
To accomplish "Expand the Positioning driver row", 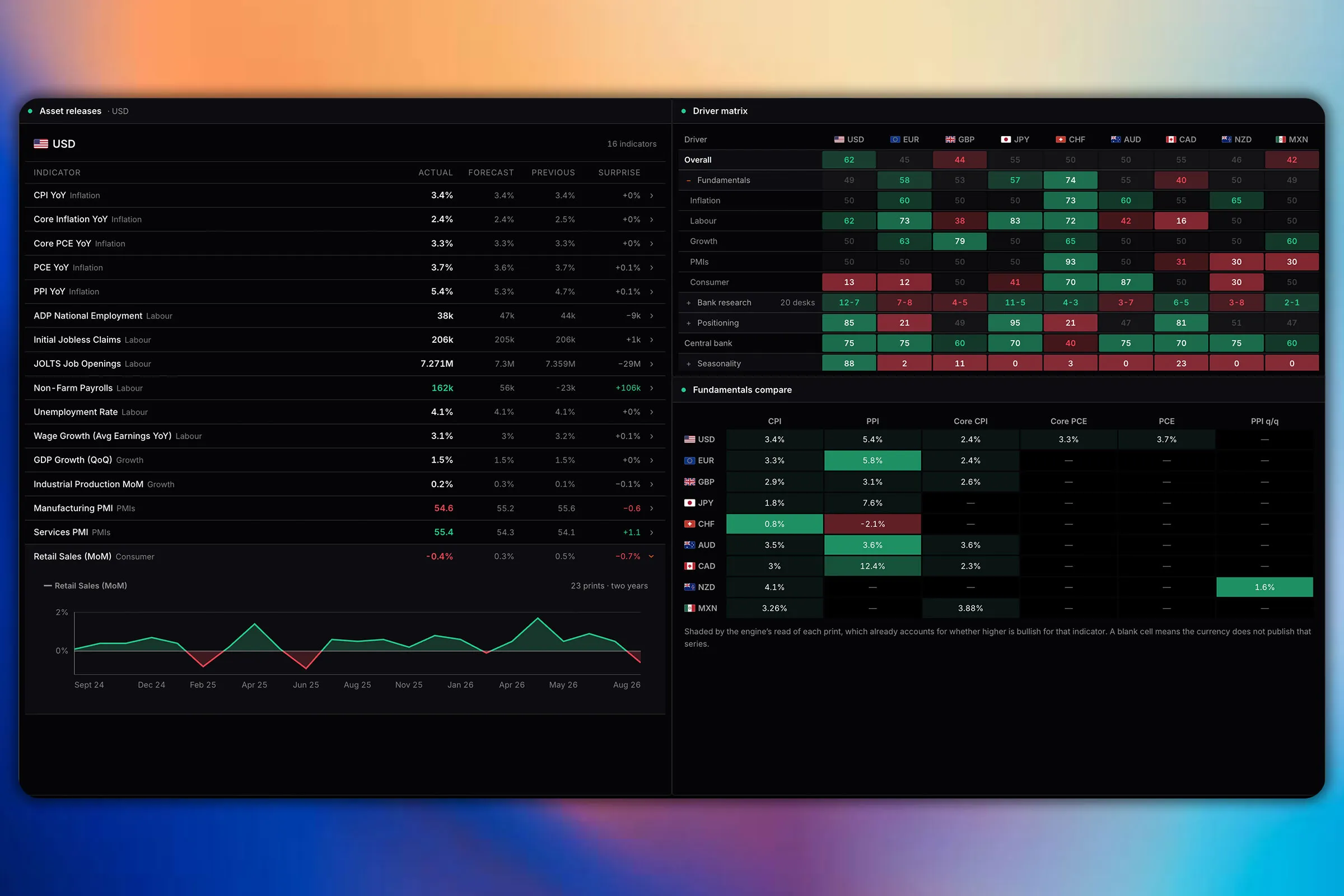I will [689, 324].
